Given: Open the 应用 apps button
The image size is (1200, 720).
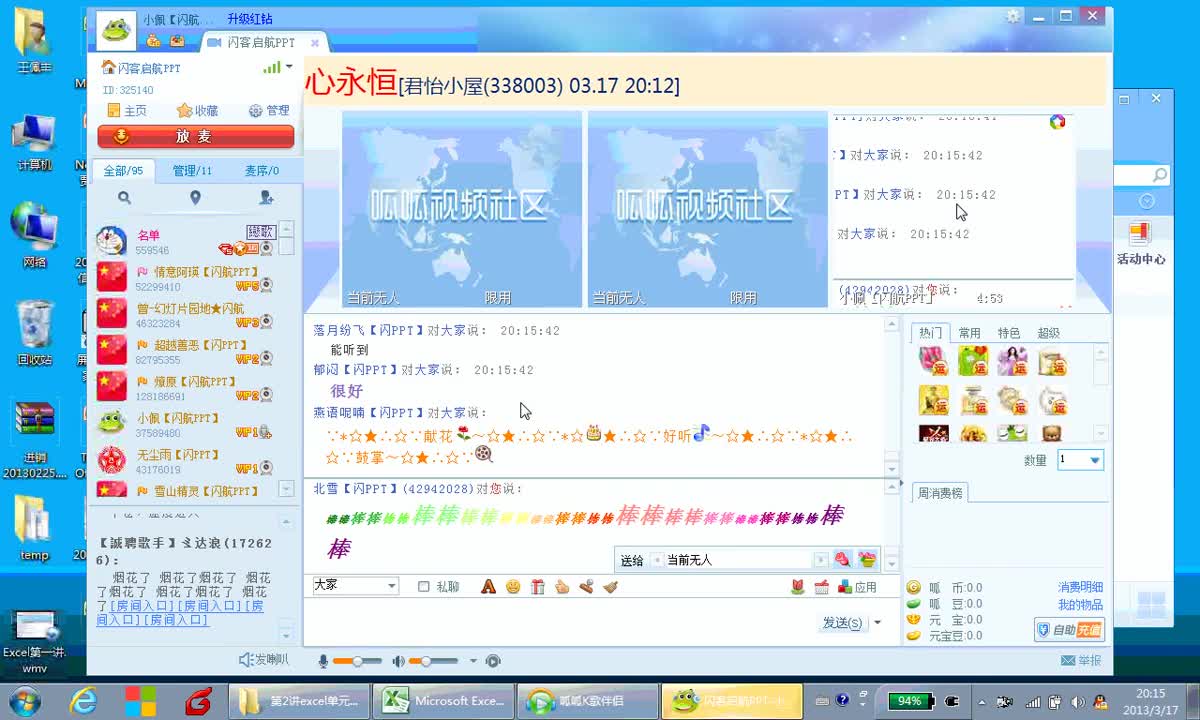Looking at the screenshot, I should 857,587.
